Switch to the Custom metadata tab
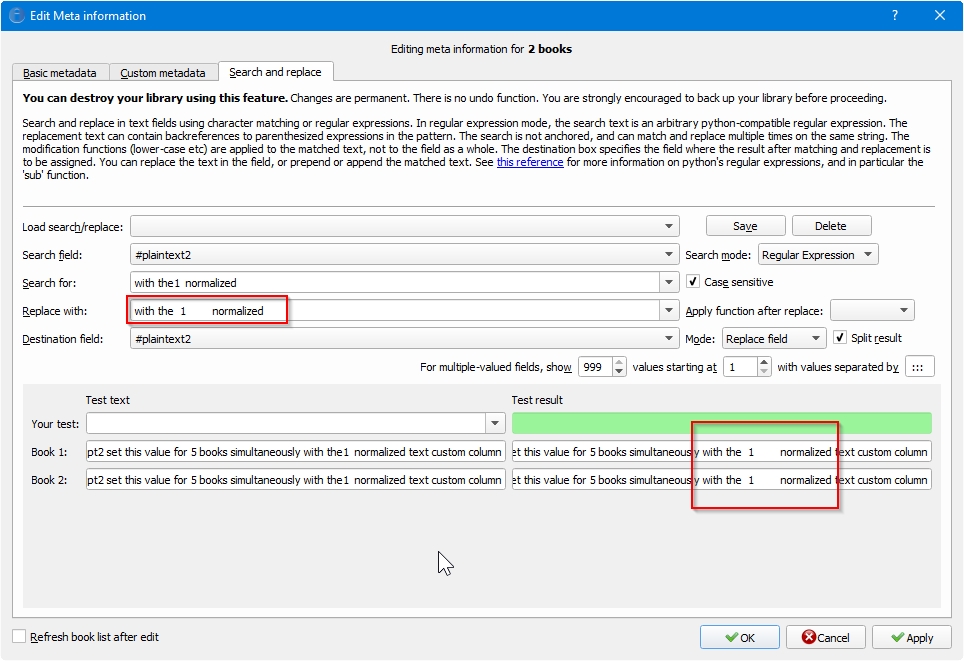 click(x=163, y=73)
